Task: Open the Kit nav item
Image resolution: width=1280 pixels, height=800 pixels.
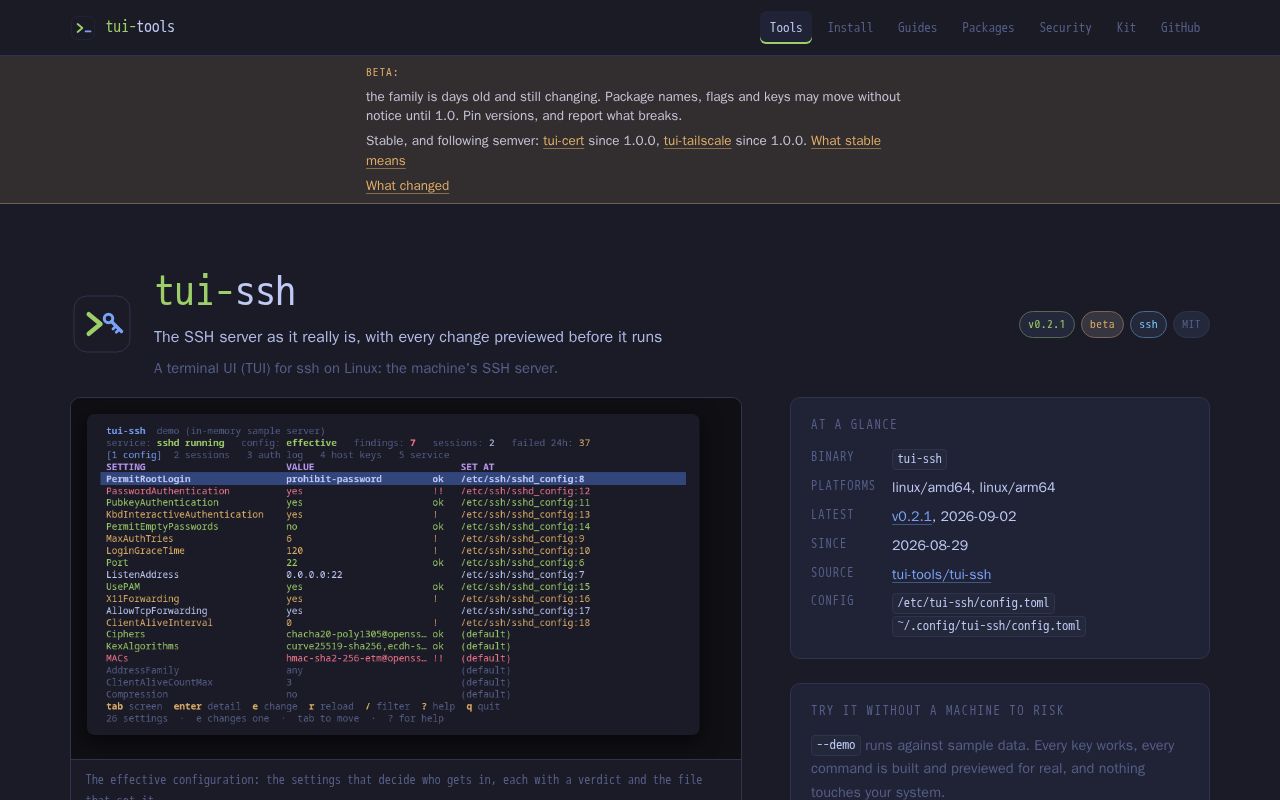Action: coord(1126,27)
